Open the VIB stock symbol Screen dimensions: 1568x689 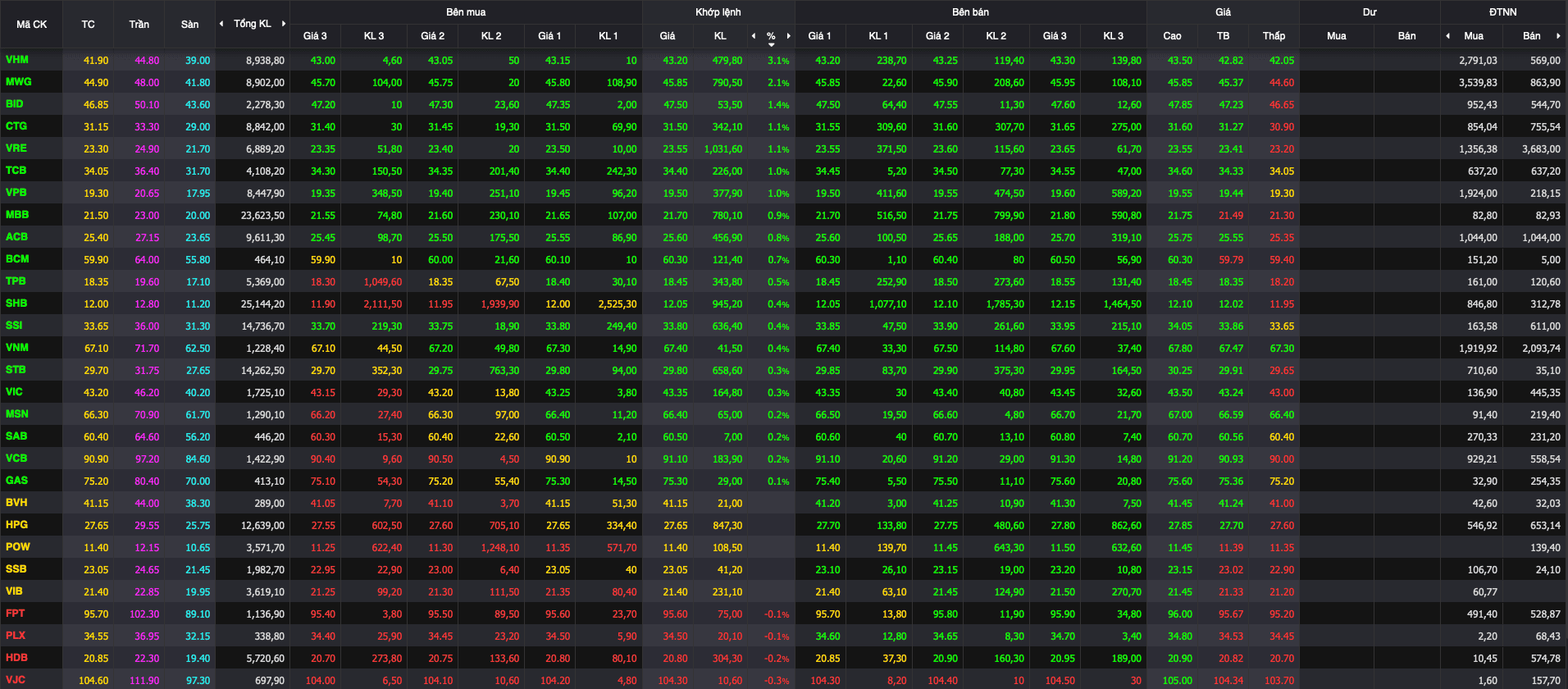14,591
